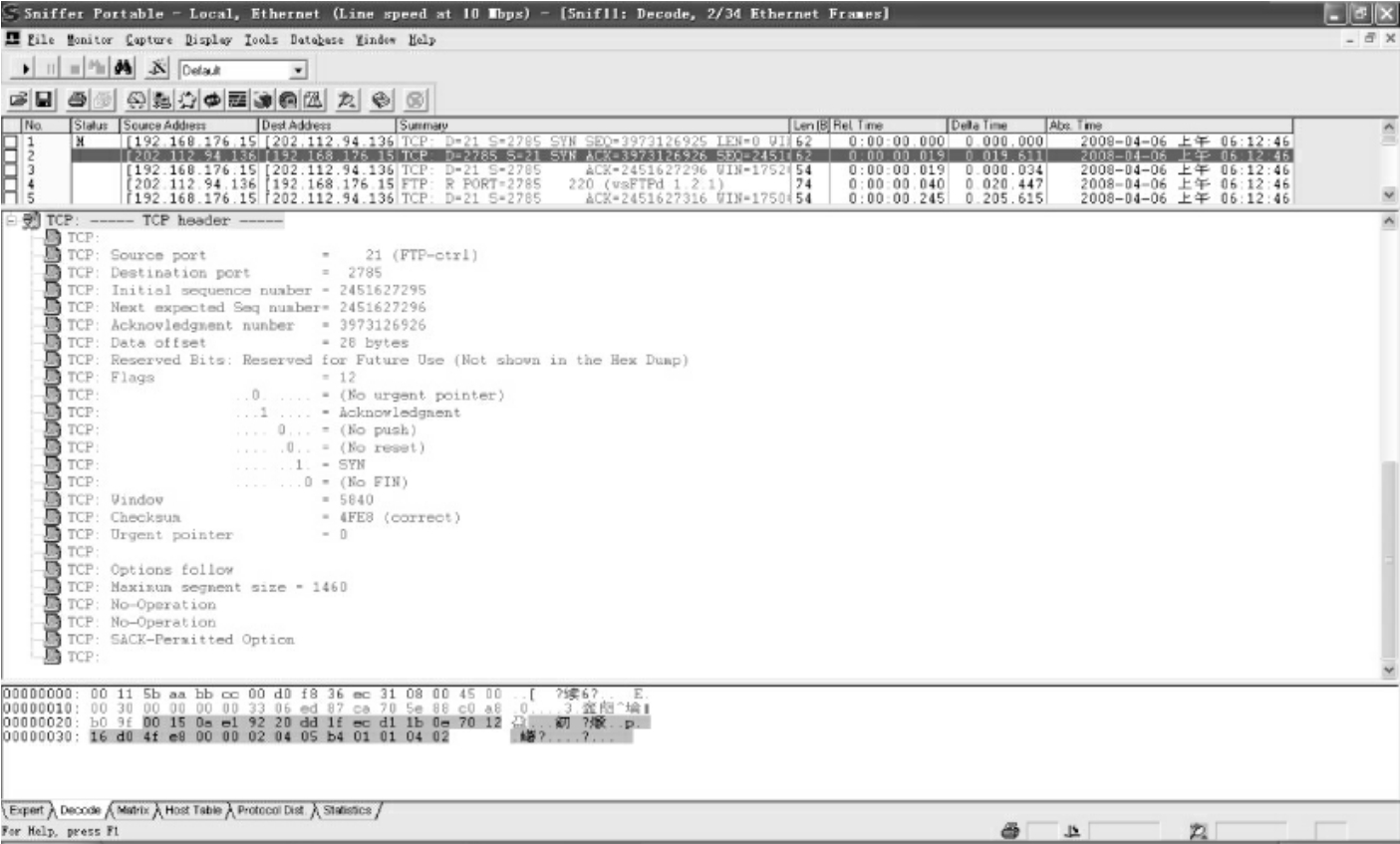1400x844 pixels.
Task: Open the Dashboard gauge icon
Action: 137,100
